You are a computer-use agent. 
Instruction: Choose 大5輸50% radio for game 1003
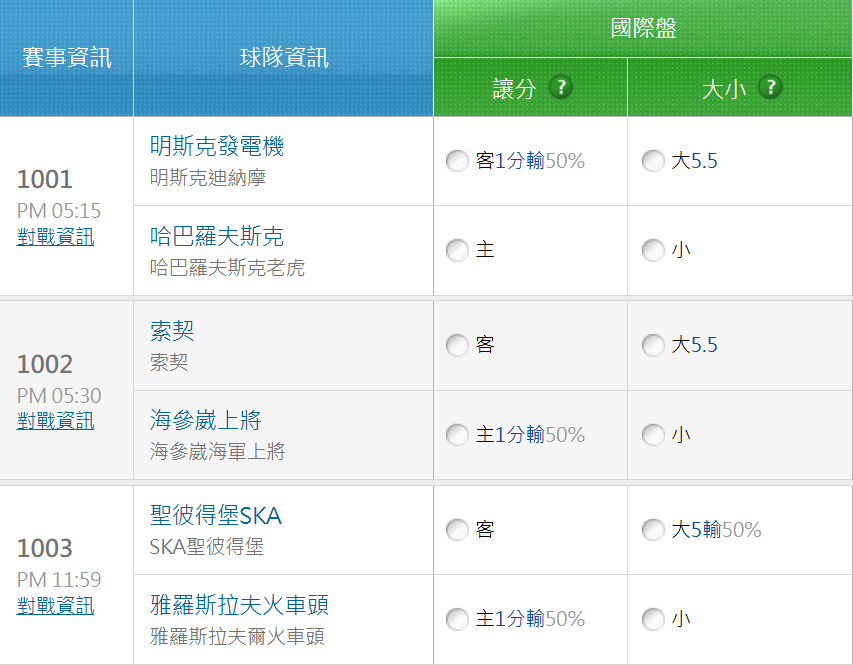(x=653, y=530)
